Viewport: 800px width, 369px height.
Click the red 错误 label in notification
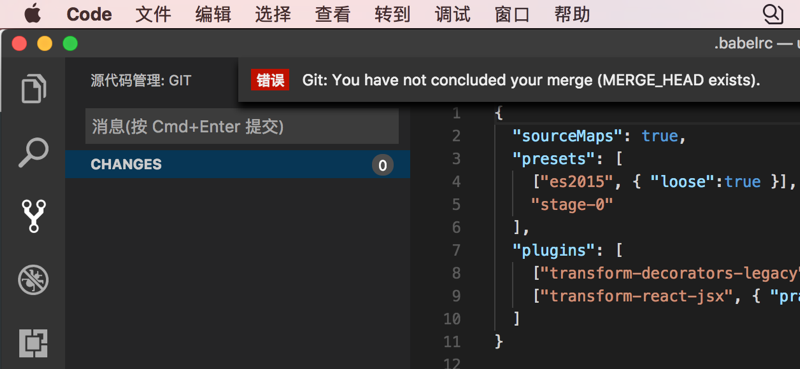[270, 80]
